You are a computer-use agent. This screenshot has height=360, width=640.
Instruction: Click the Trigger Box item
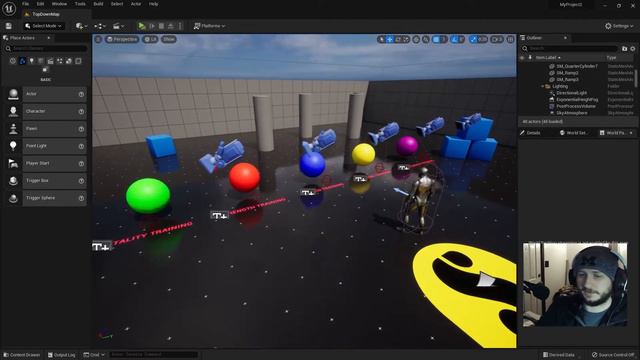46,180
